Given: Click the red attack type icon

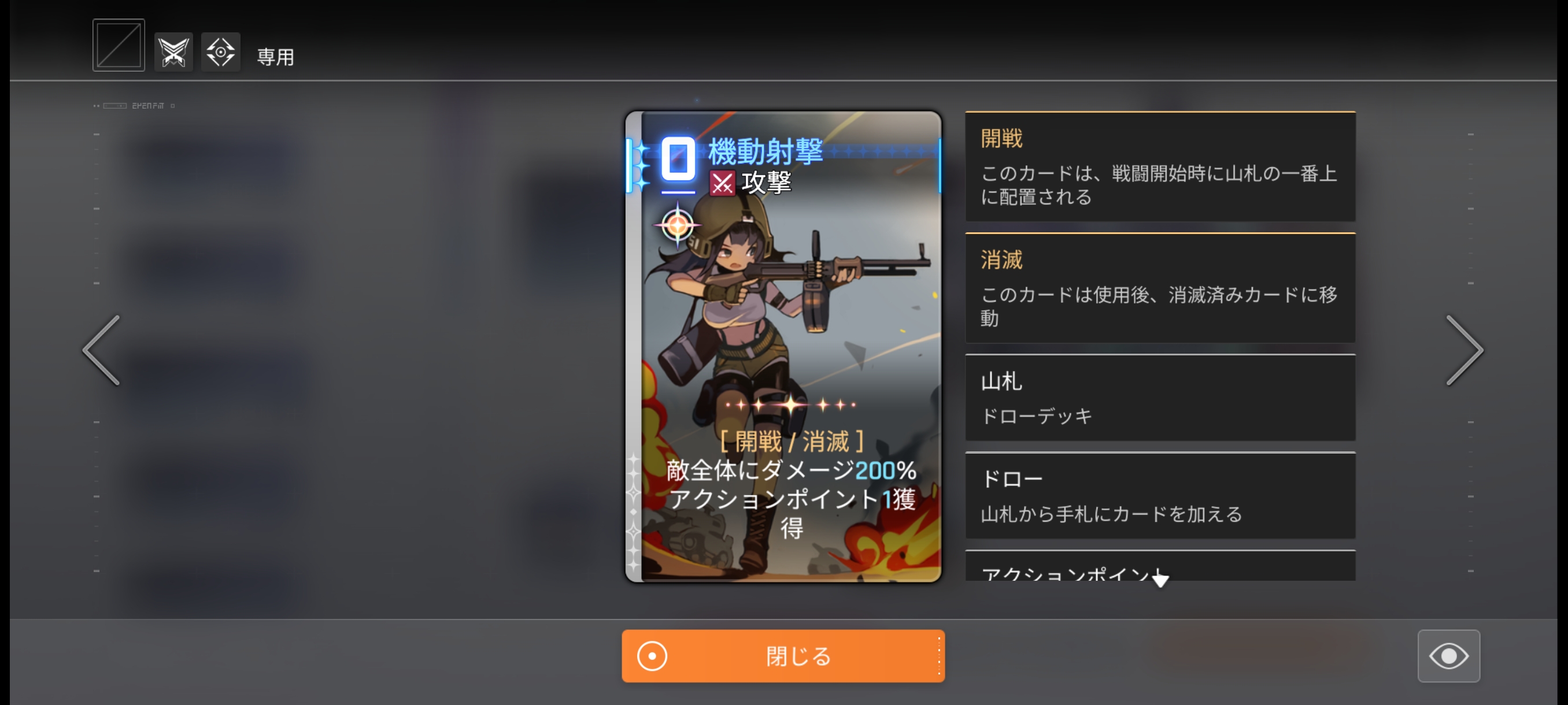Looking at the screenshot, I should point(723,183).
